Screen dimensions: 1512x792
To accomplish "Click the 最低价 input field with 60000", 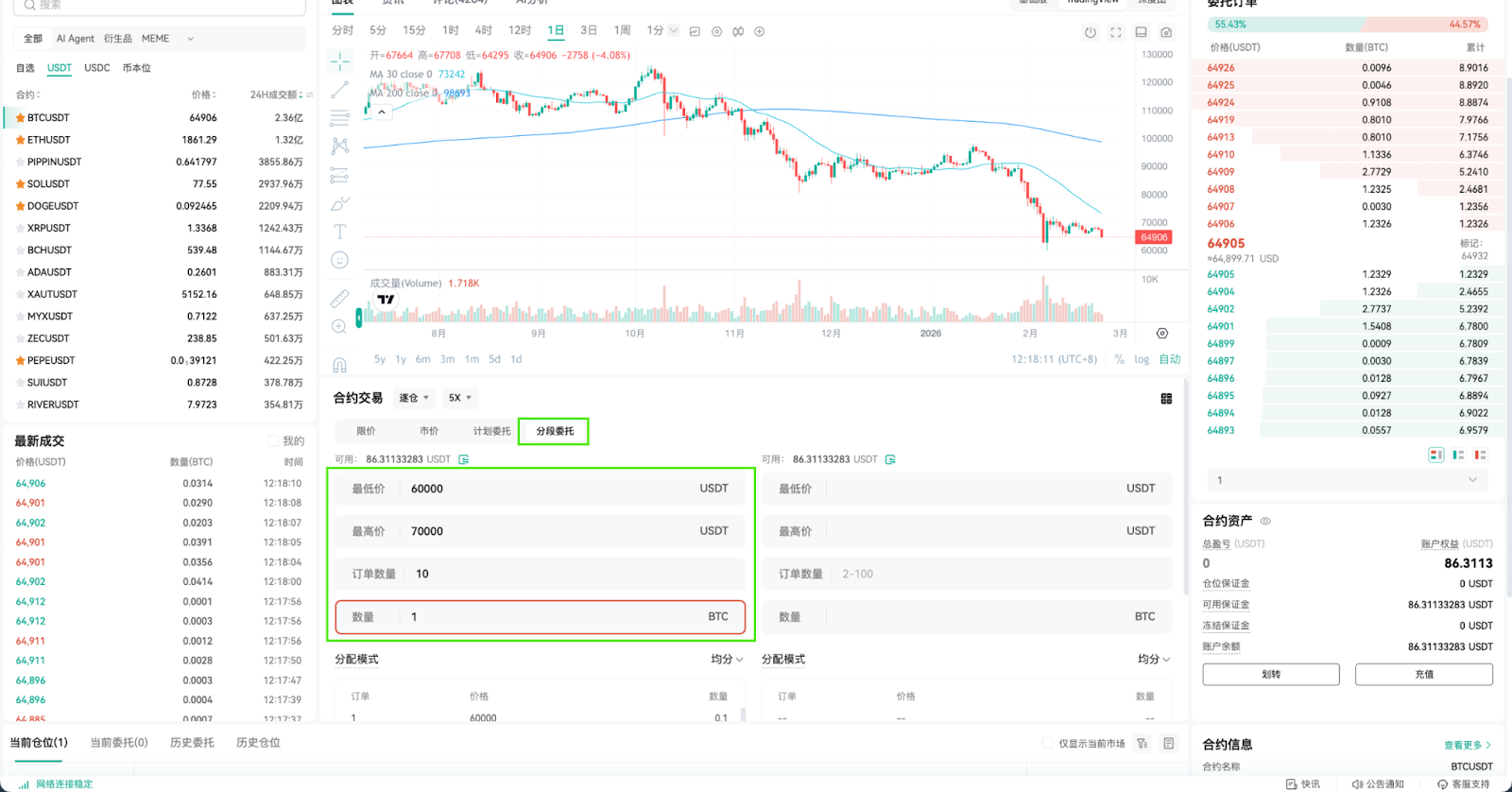I will click(540, 489).
